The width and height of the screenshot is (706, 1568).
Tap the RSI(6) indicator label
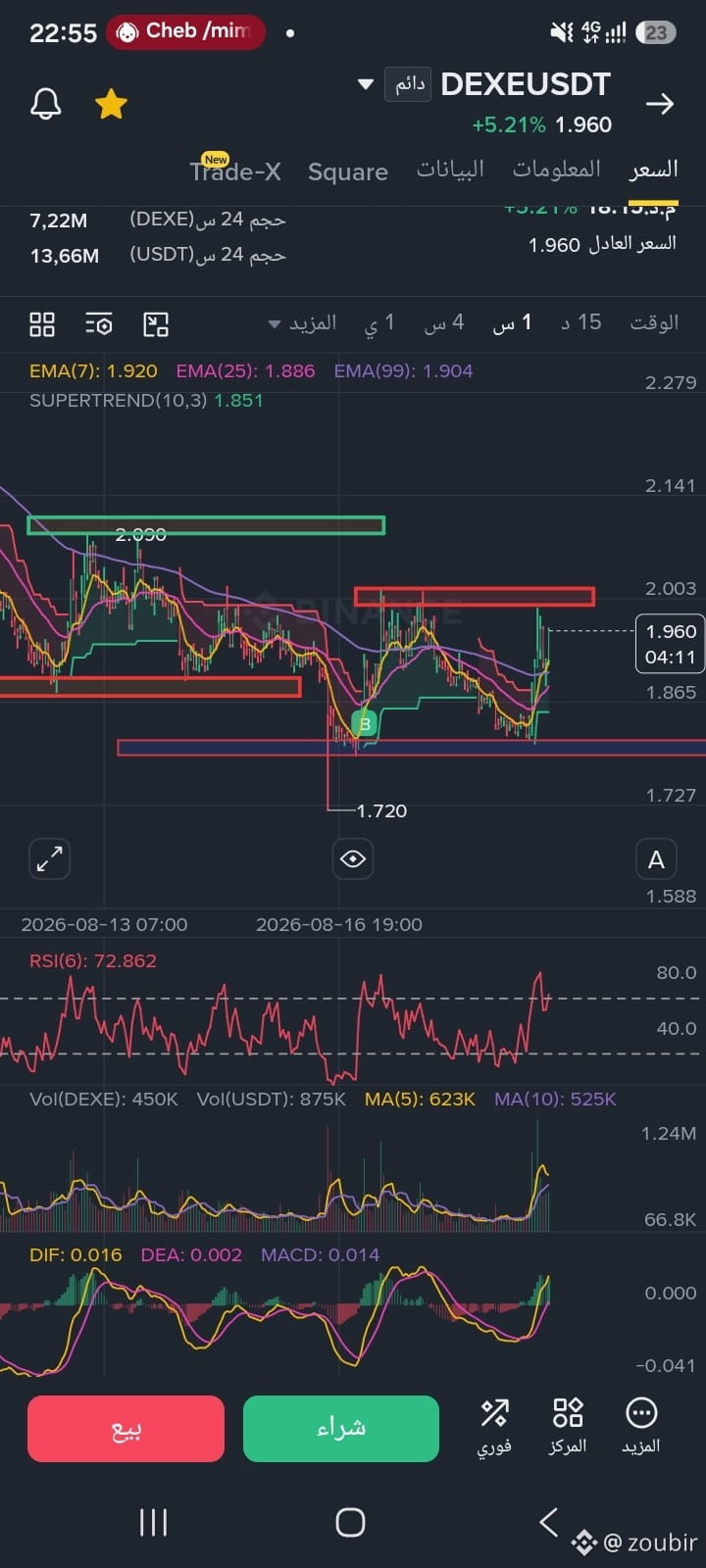(93, 960)
